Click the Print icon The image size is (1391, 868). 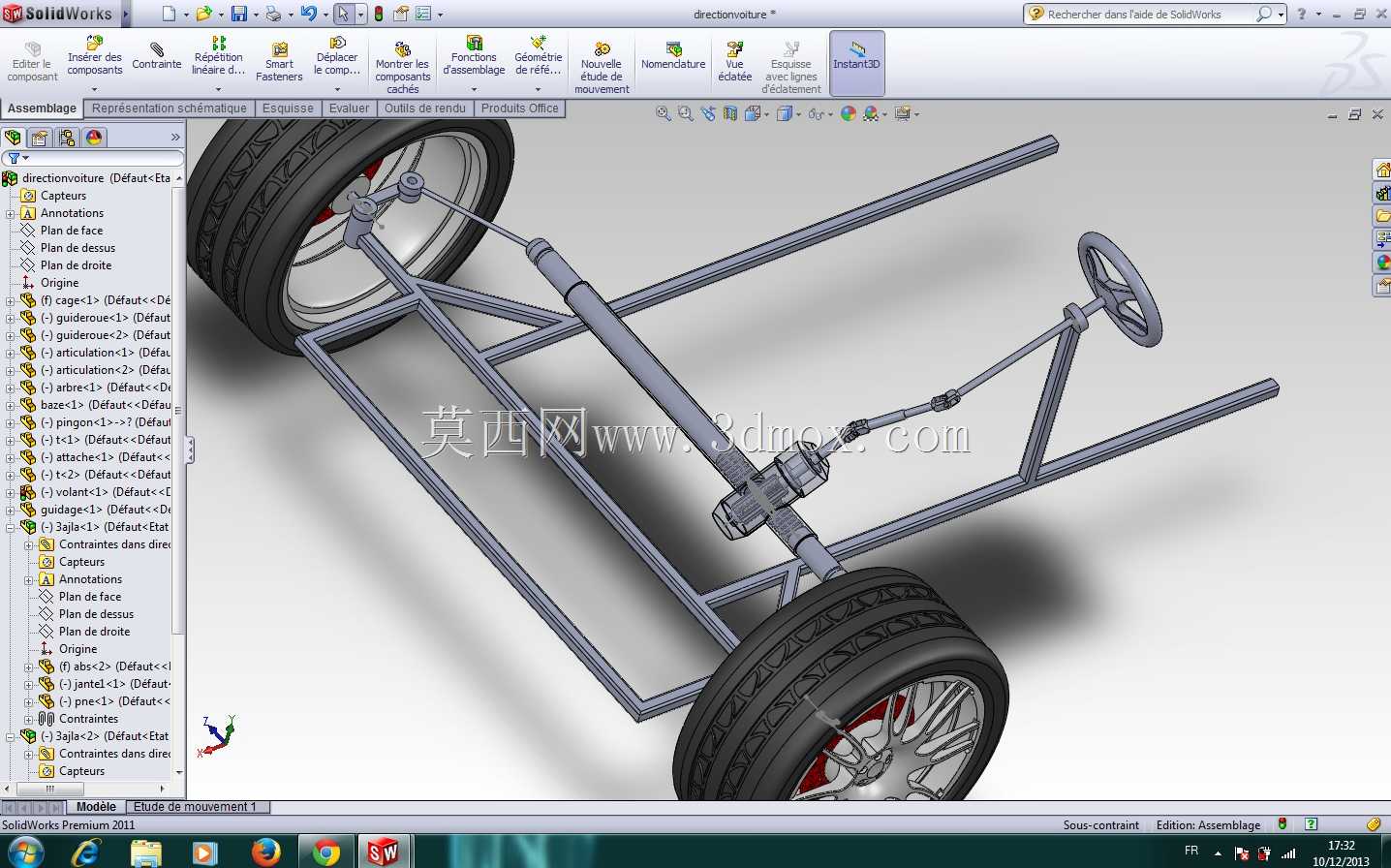click(273, 14)
